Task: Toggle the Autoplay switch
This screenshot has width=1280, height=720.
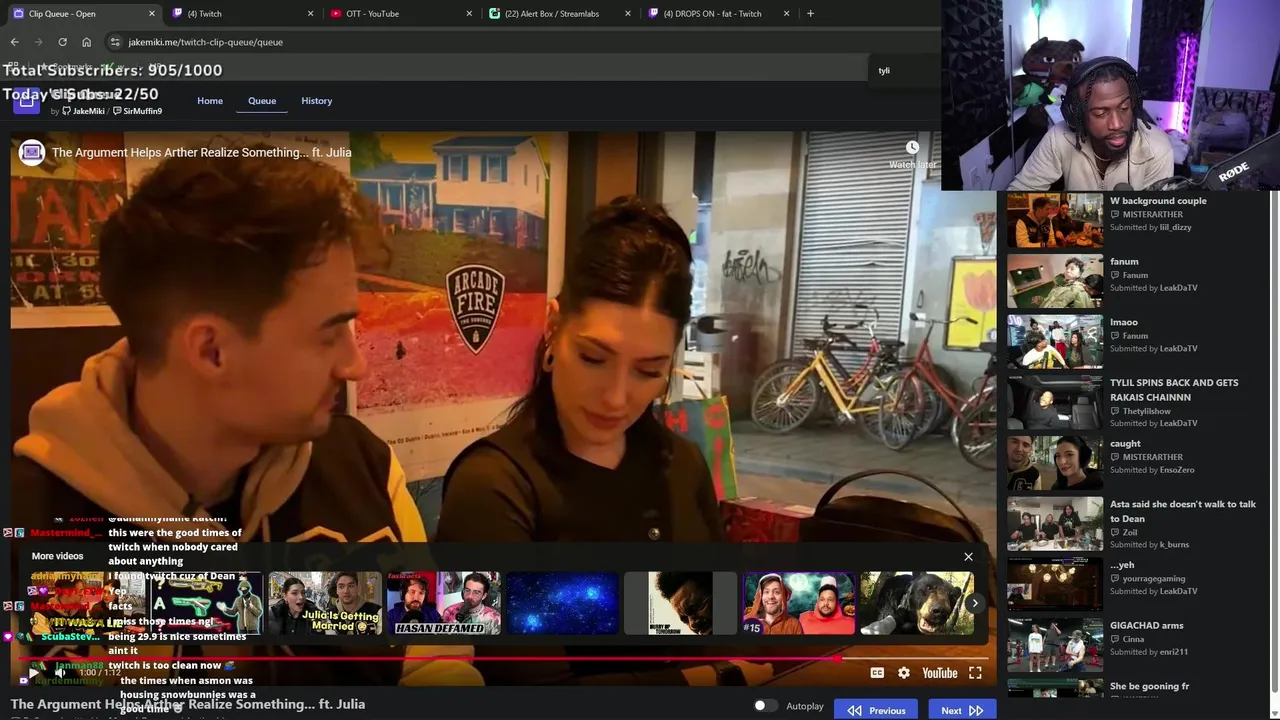Action: click(x=765, y=706)
